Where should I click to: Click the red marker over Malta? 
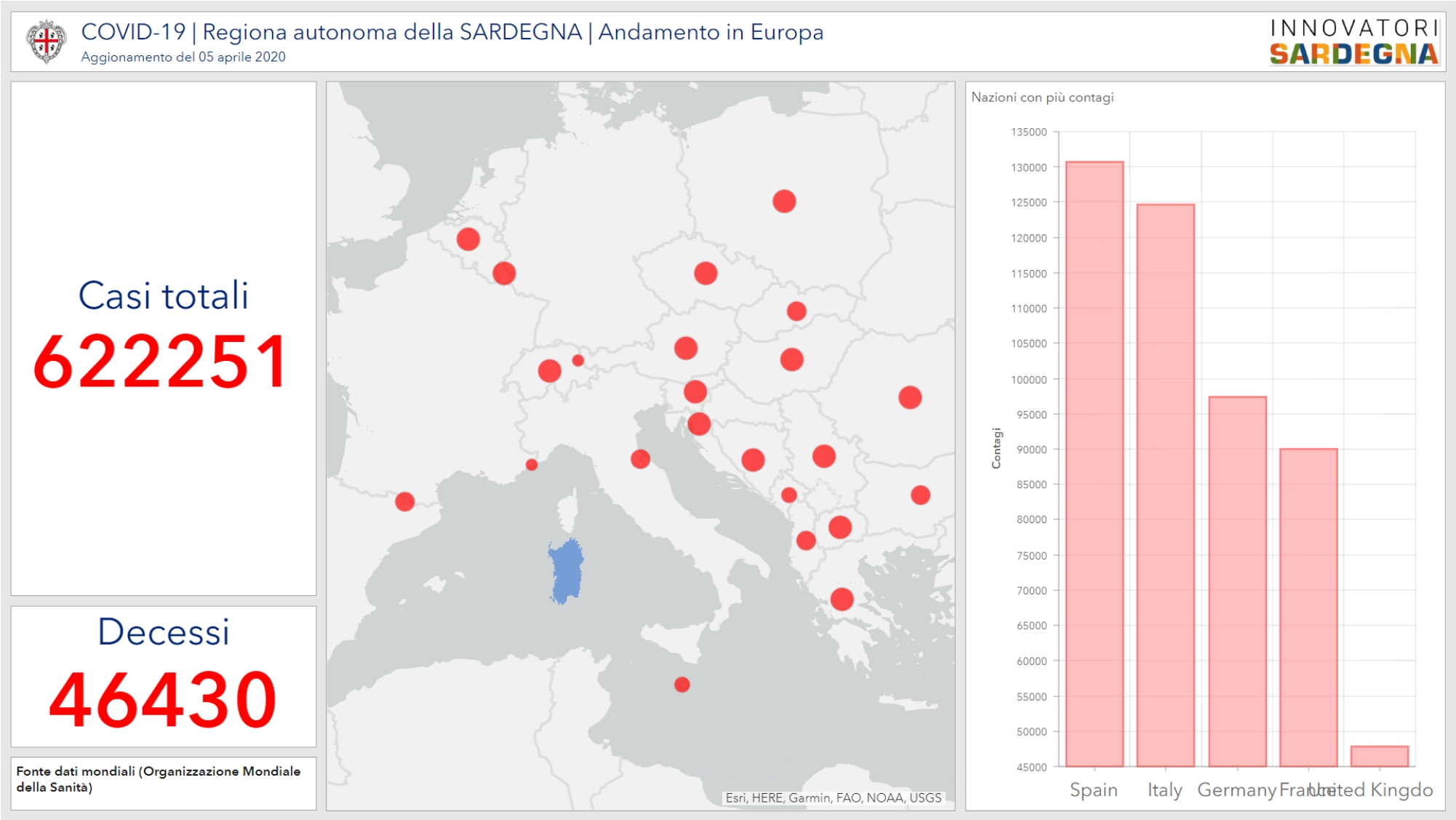coord(682,685)
